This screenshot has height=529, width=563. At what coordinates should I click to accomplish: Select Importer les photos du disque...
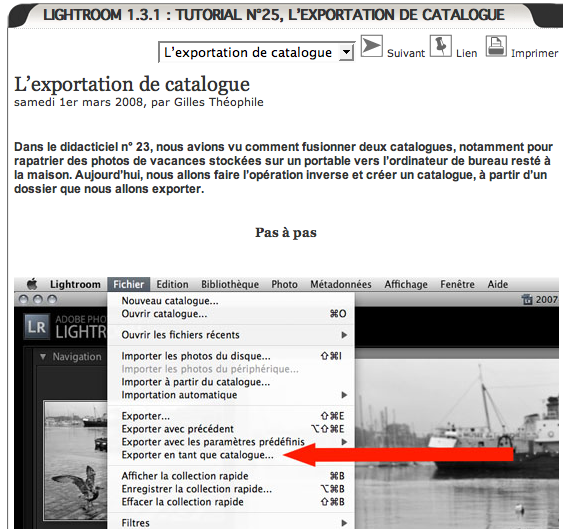[x=231, y=356]
